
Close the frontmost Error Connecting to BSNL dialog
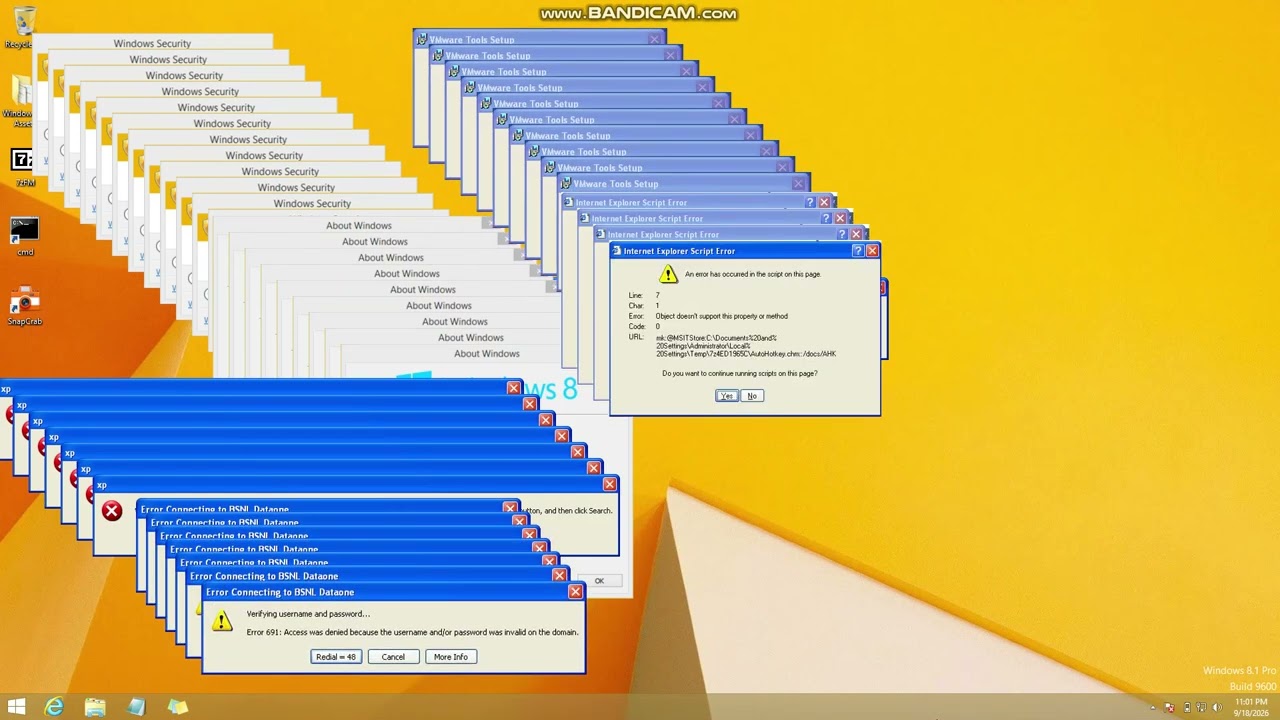(575, 592)
